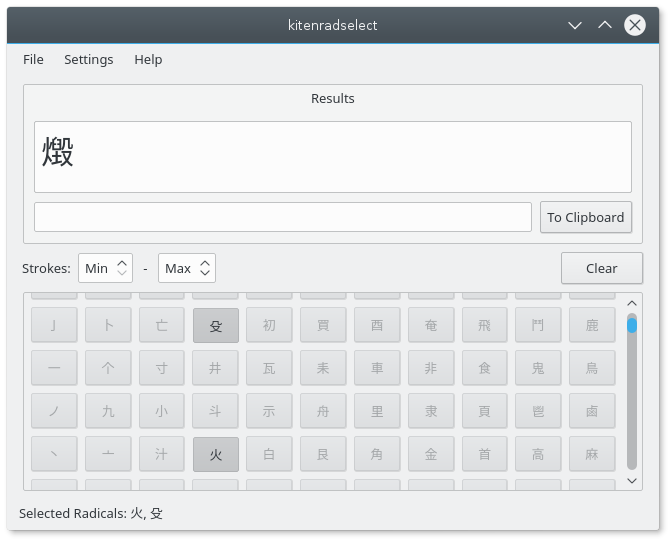Viewport: 672px width, 543px height.
Task: Adjust the Max strokes spinner arrows
Action: [205, 268]
